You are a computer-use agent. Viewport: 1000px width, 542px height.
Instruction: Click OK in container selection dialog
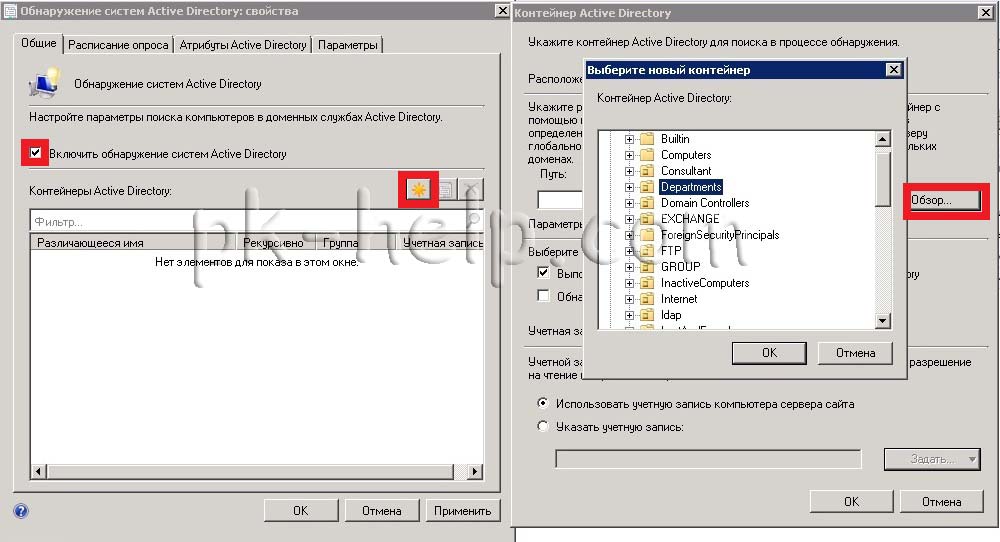pos(769,353)
